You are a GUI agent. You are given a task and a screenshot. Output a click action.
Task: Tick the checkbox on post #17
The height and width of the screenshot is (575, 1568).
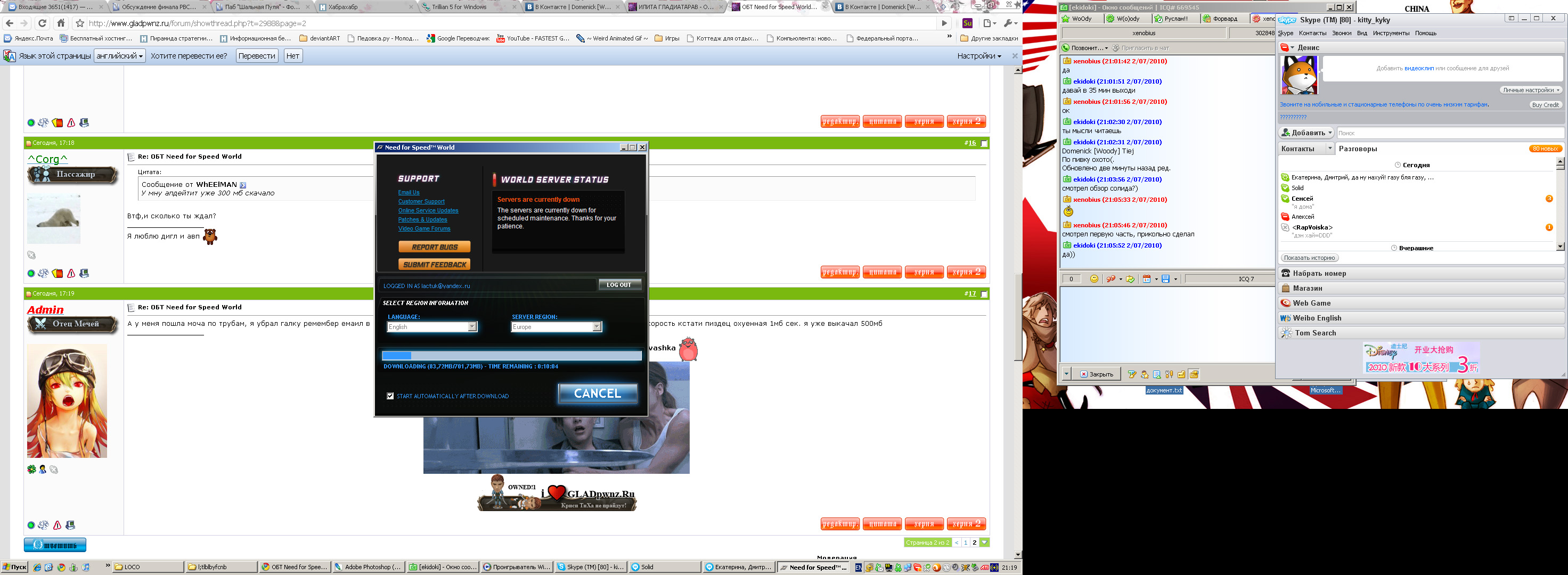984,294
